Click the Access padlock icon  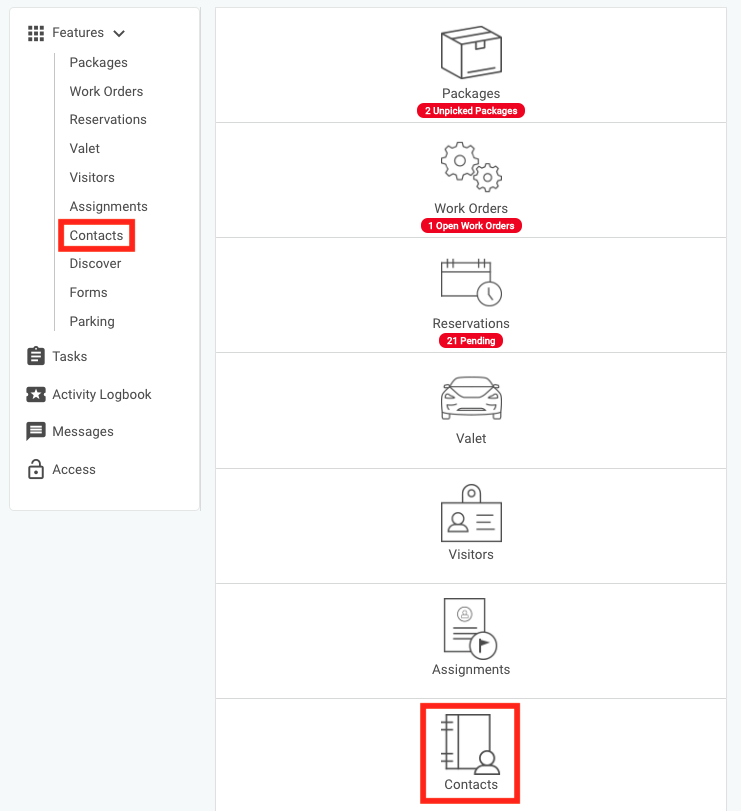pyautogui.click(x=36, y=469)
